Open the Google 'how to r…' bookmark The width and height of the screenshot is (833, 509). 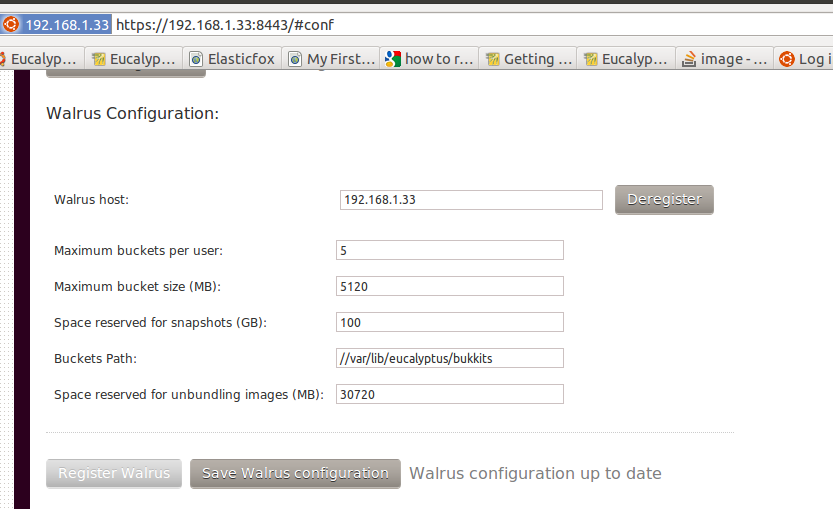[429, 58]
